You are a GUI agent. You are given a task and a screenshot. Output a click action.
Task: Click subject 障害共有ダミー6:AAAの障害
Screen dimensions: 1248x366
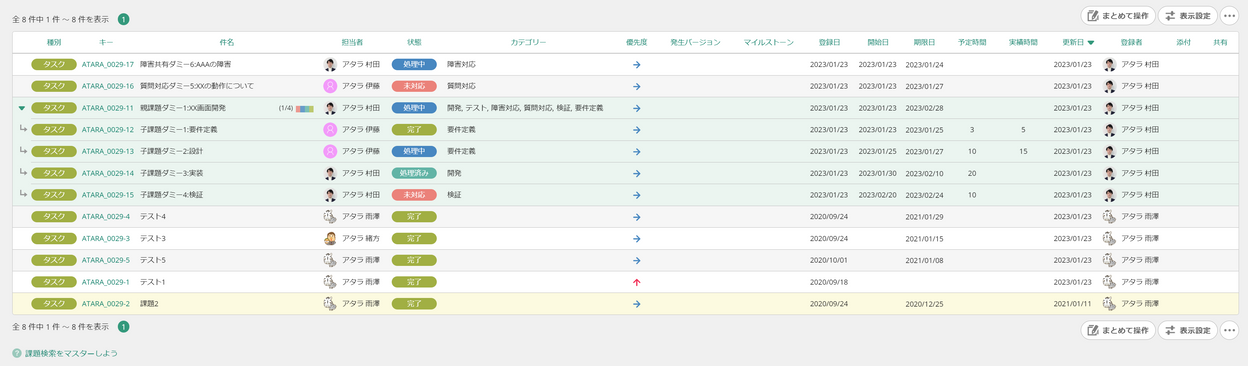pyautogui.click(x=185, y=64)
